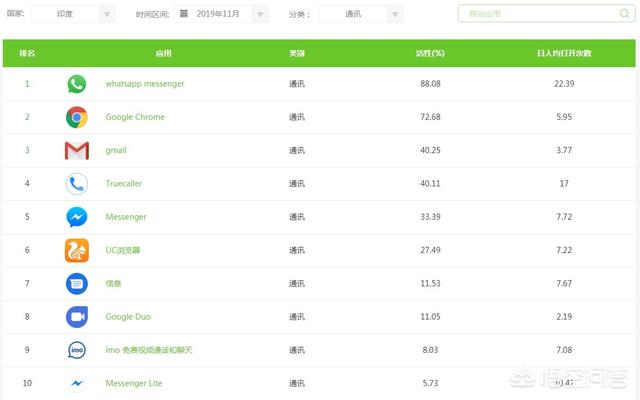Viewport: 640px width, 400px height.
Task: Open the Truecaller app name link
Action: [x=124, y=183]
